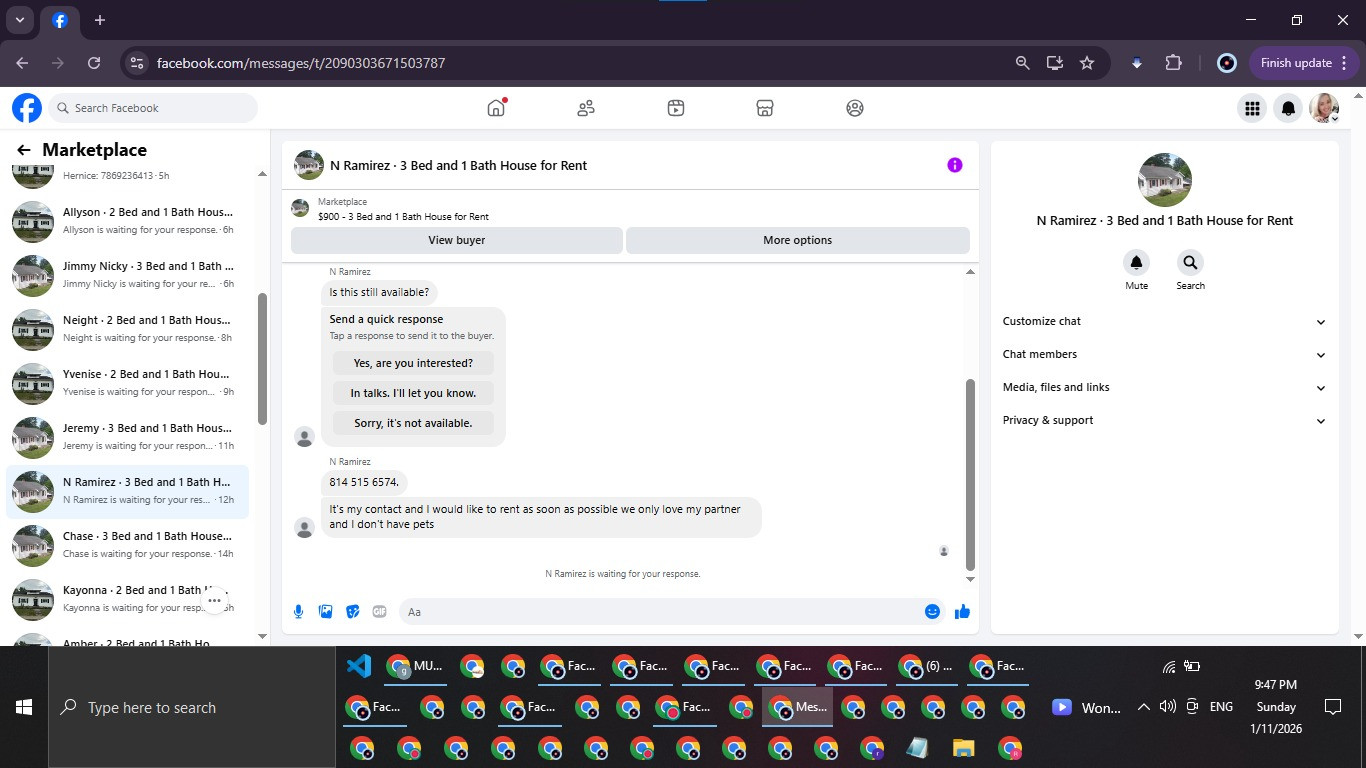Screen dimensions: 1366x768
Task: Open a new Chrome tab
Action: pos(100,20)
